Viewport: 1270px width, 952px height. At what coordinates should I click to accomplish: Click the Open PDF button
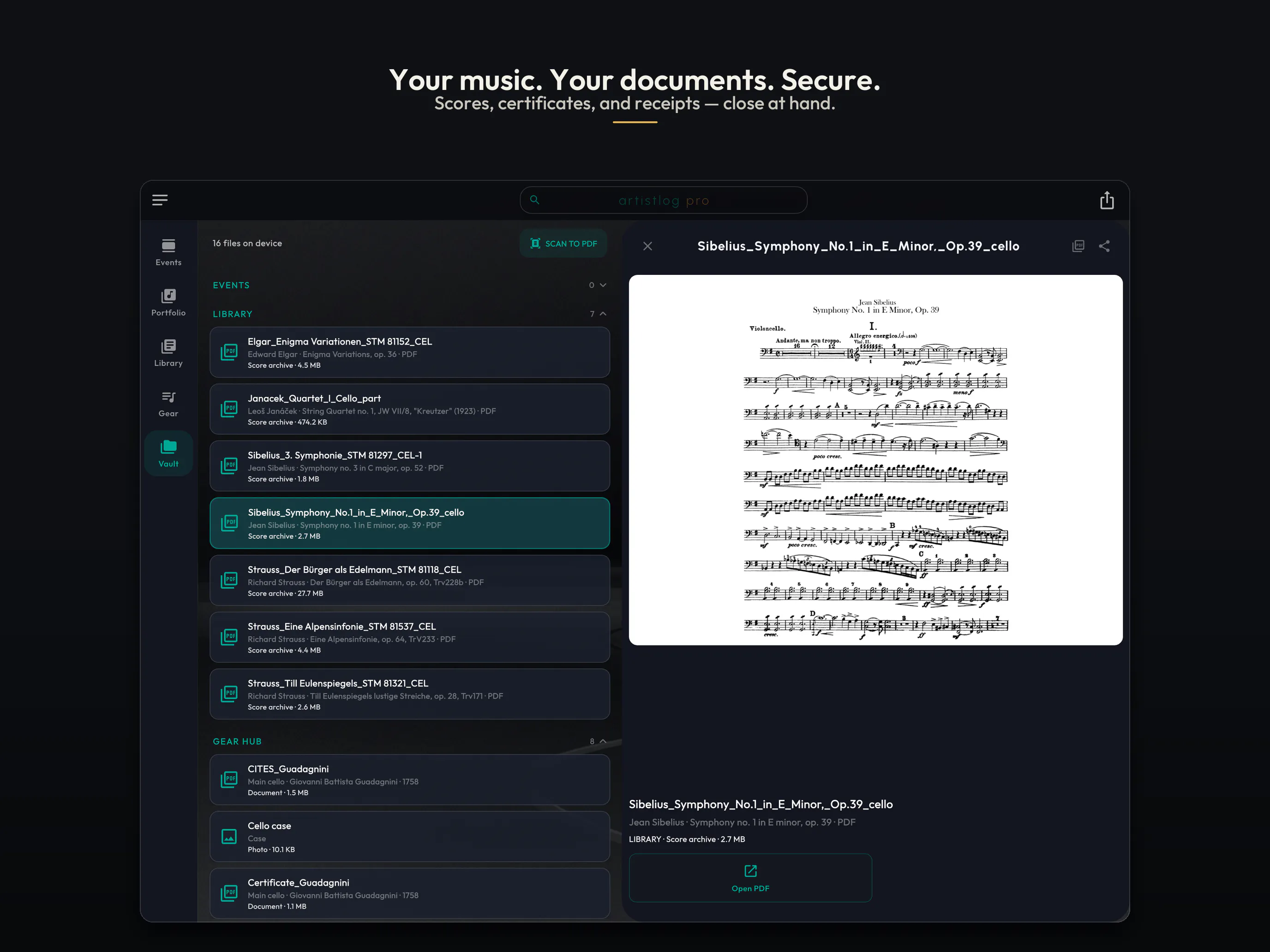tap(750, 878)
